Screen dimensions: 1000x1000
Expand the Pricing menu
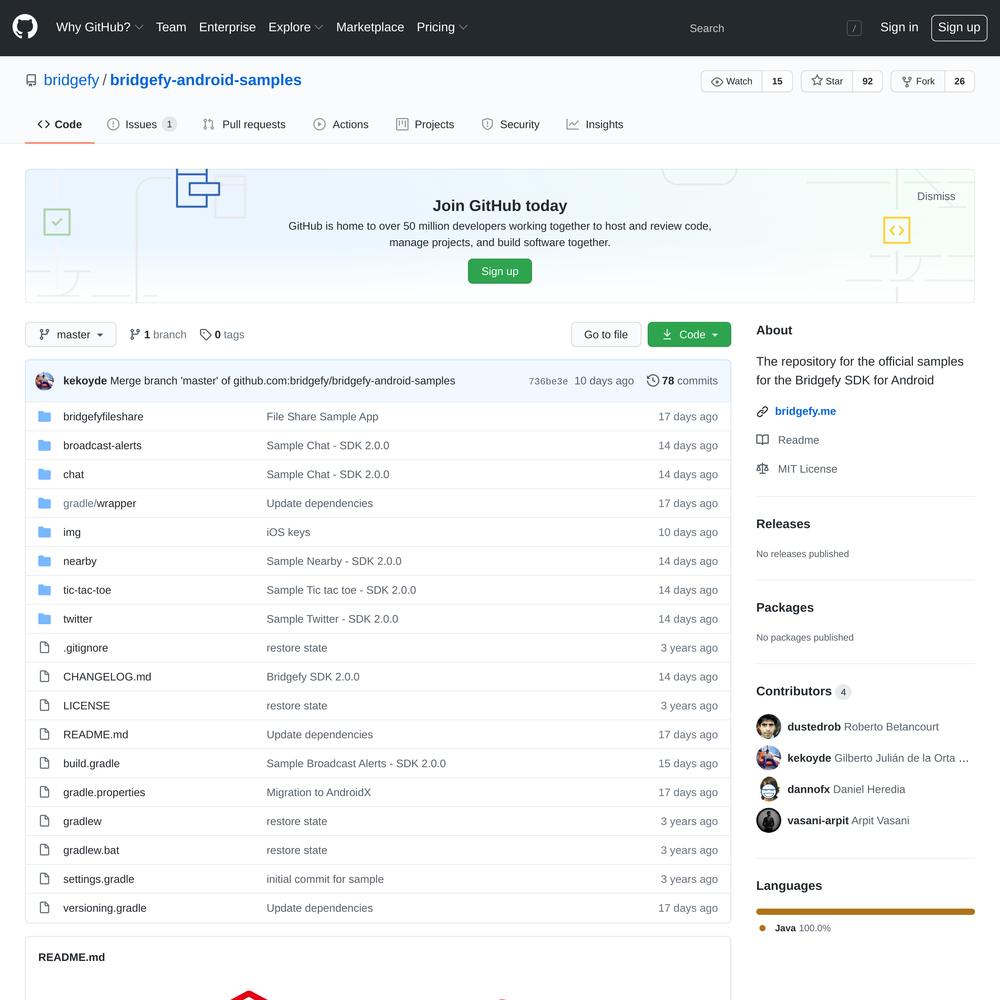[442, 27]
